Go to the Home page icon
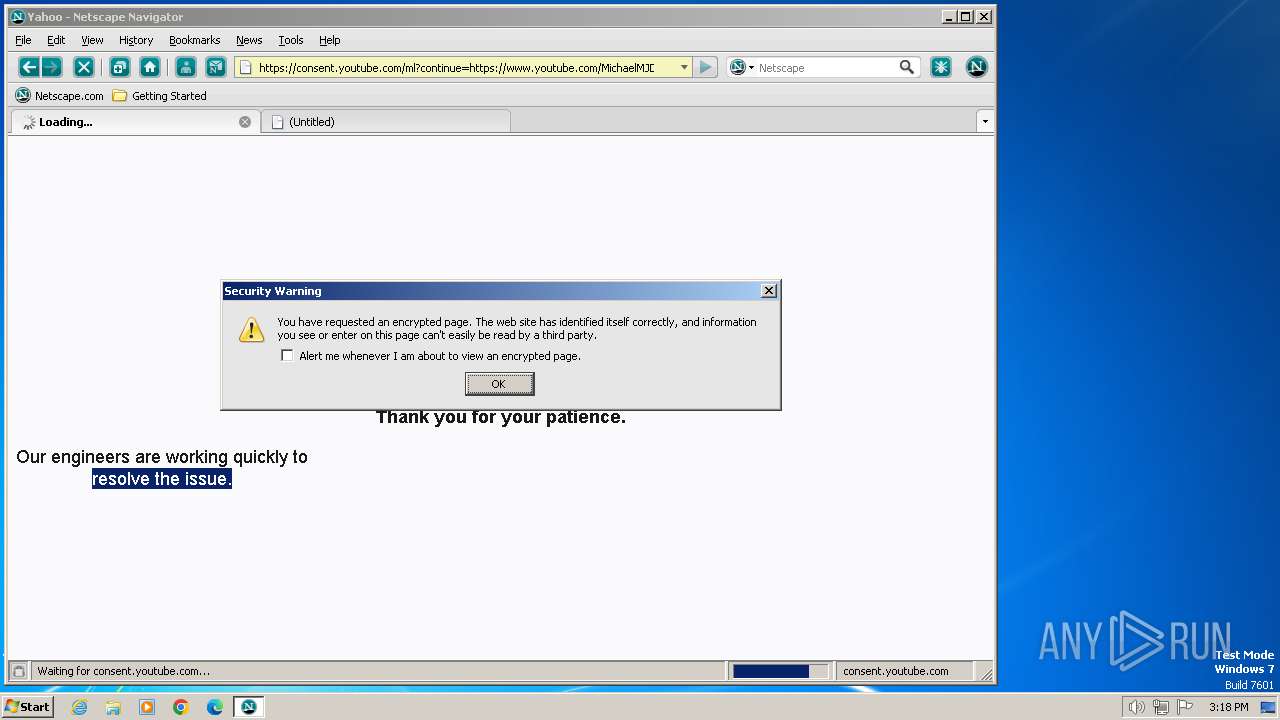 point(150,67)
